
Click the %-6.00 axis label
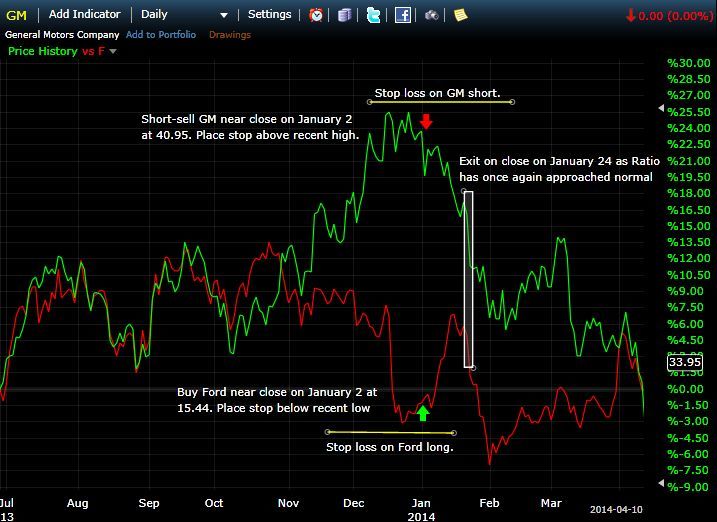(x=689, y=454)
